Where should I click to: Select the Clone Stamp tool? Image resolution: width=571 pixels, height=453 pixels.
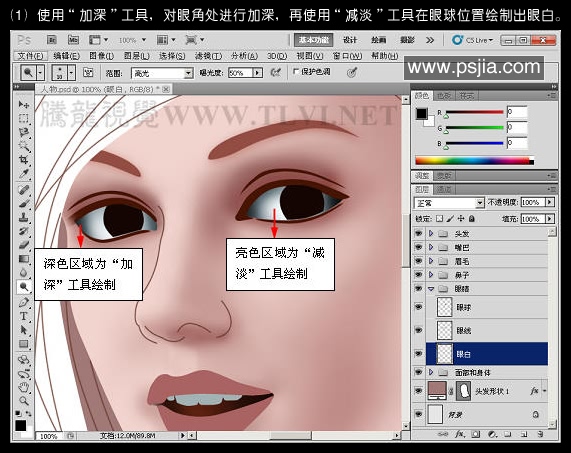coord(24,218)
